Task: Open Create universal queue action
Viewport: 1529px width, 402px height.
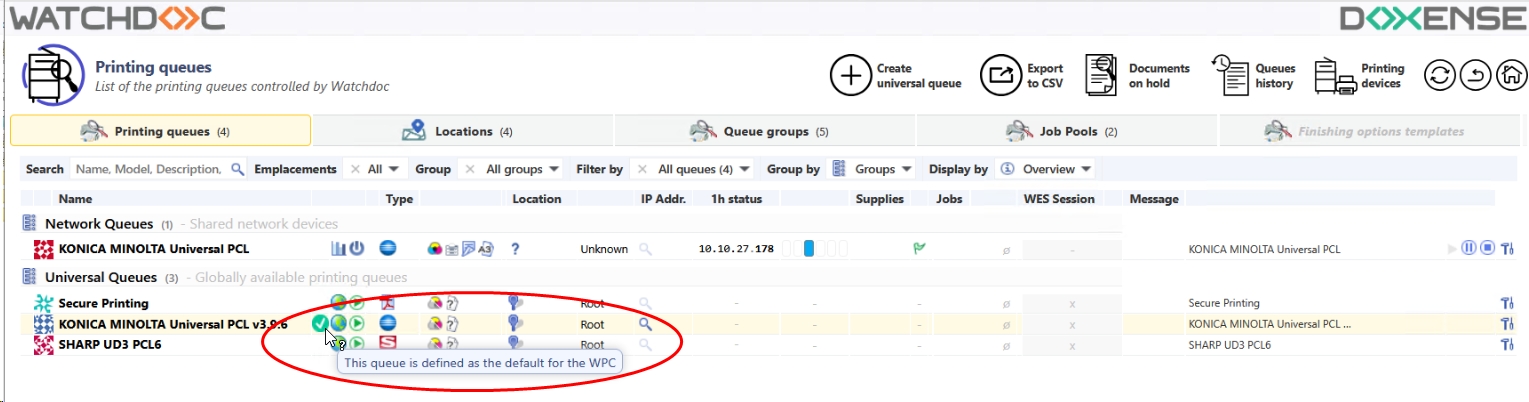Action: point(896,76)
